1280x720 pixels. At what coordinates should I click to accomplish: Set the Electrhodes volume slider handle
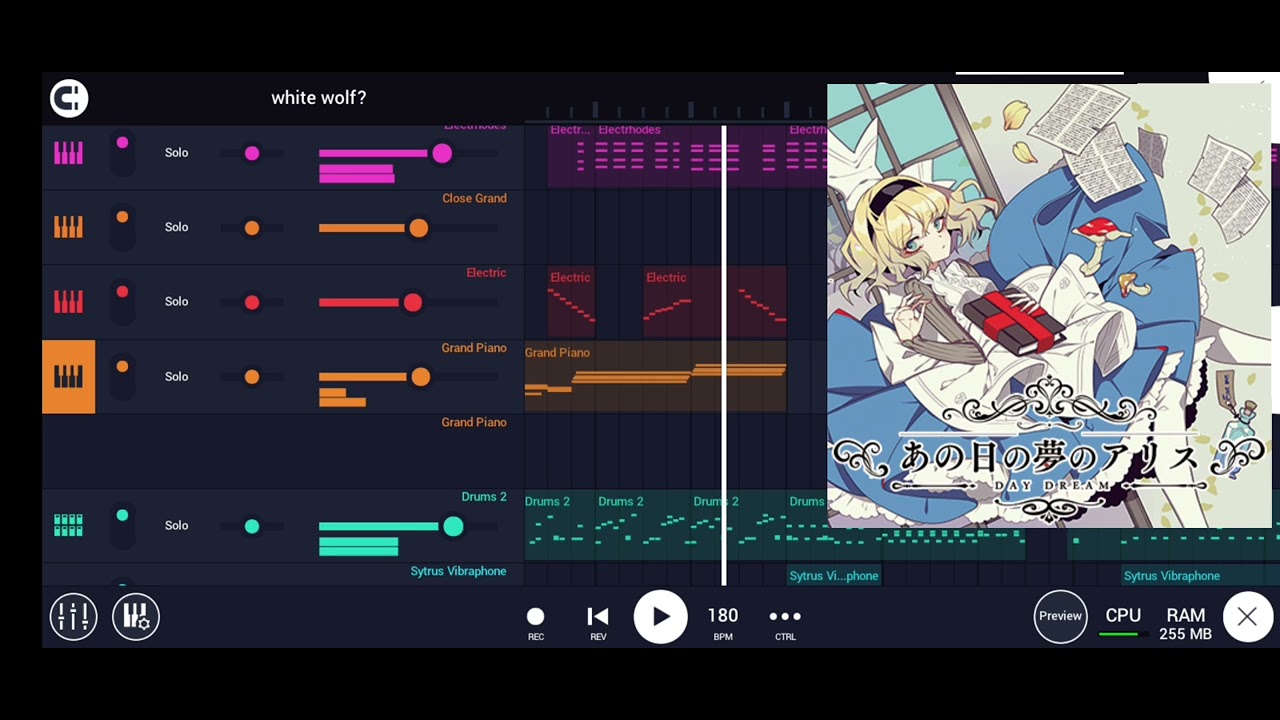click(x=442, y=153)
